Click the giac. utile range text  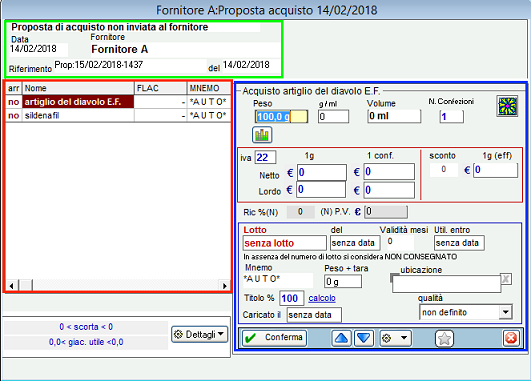(86, 342)
